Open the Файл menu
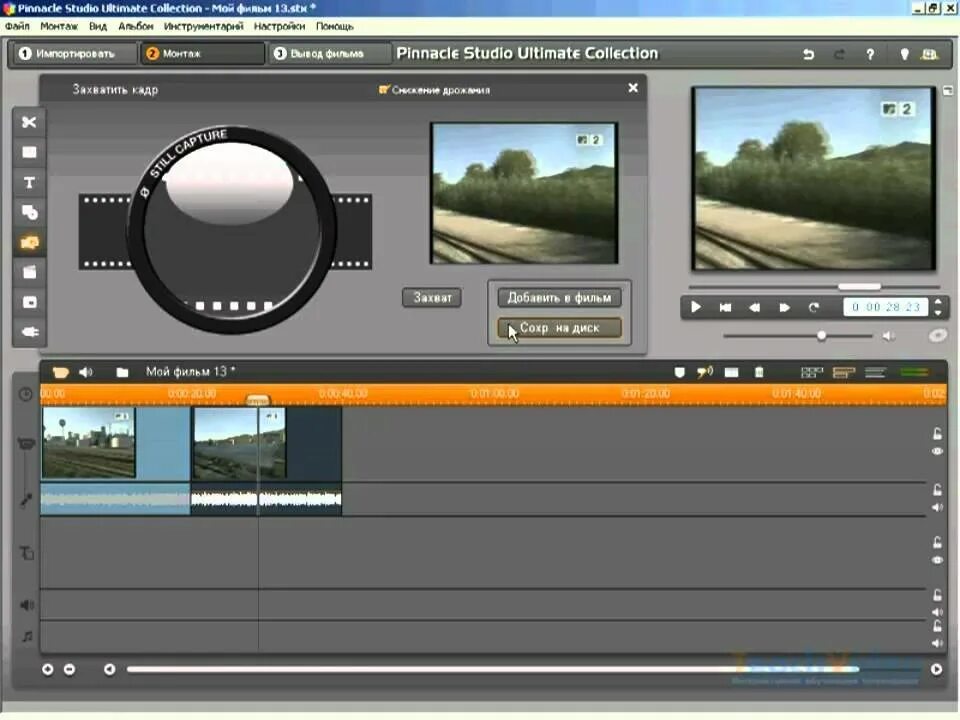The image size is (960, 720). click(x=17, y=26)
